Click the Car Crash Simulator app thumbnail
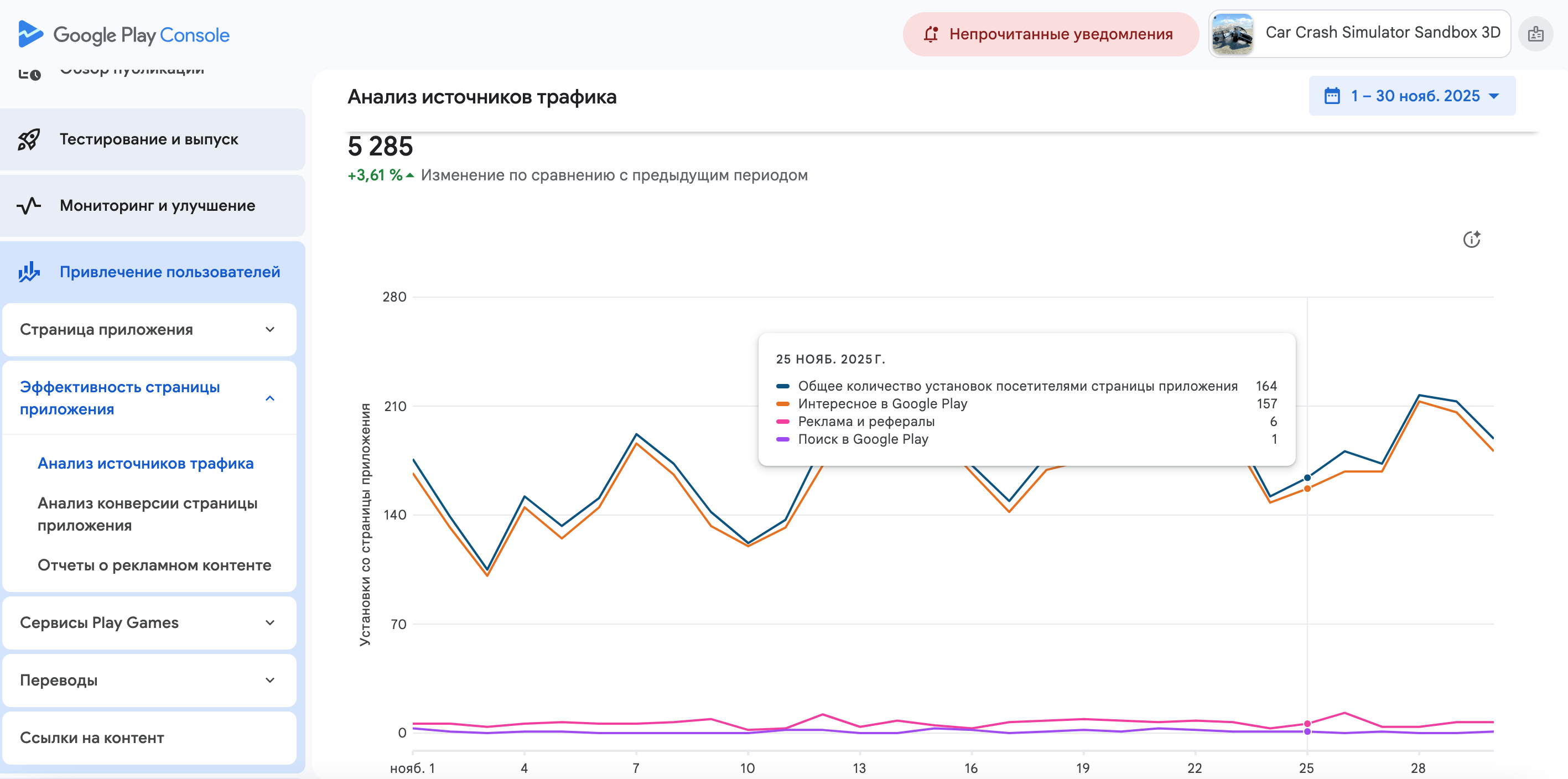1568x779 pixels. click(1232, 34)
